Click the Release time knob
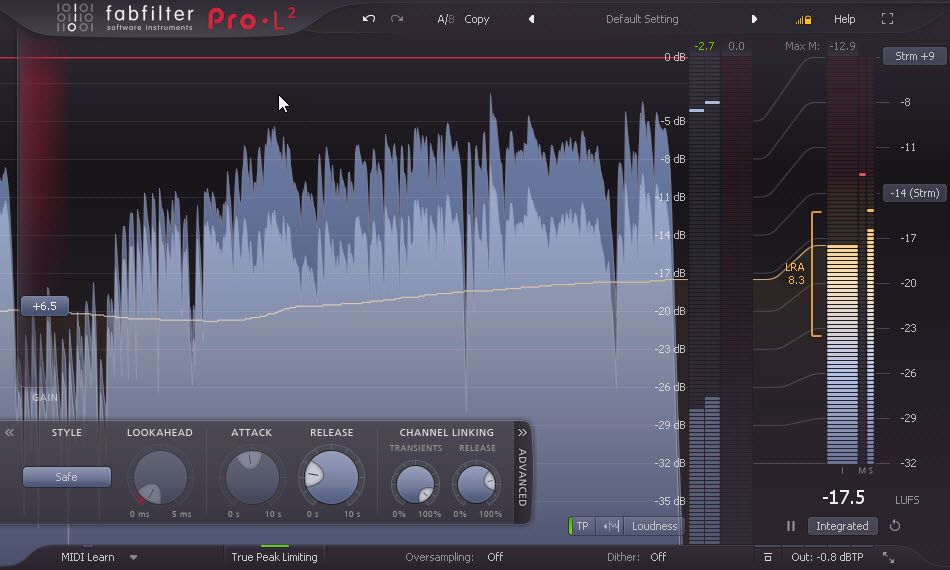This screenshot has height=570, width=950. click(331, 477)
